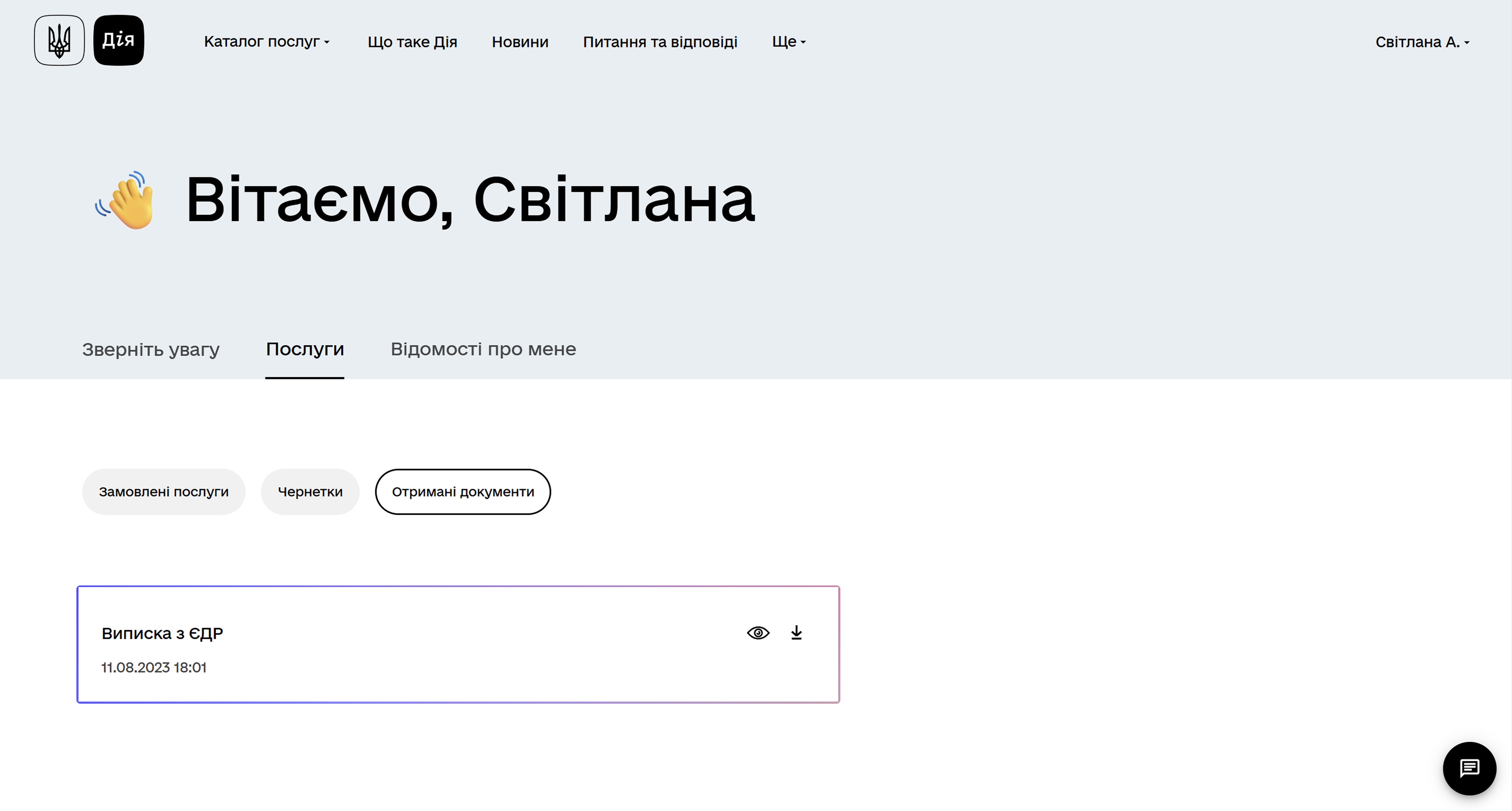Viewport: 1512px width, 811px height.
Task: Click the black Дія logo
Action: point(118,41)
